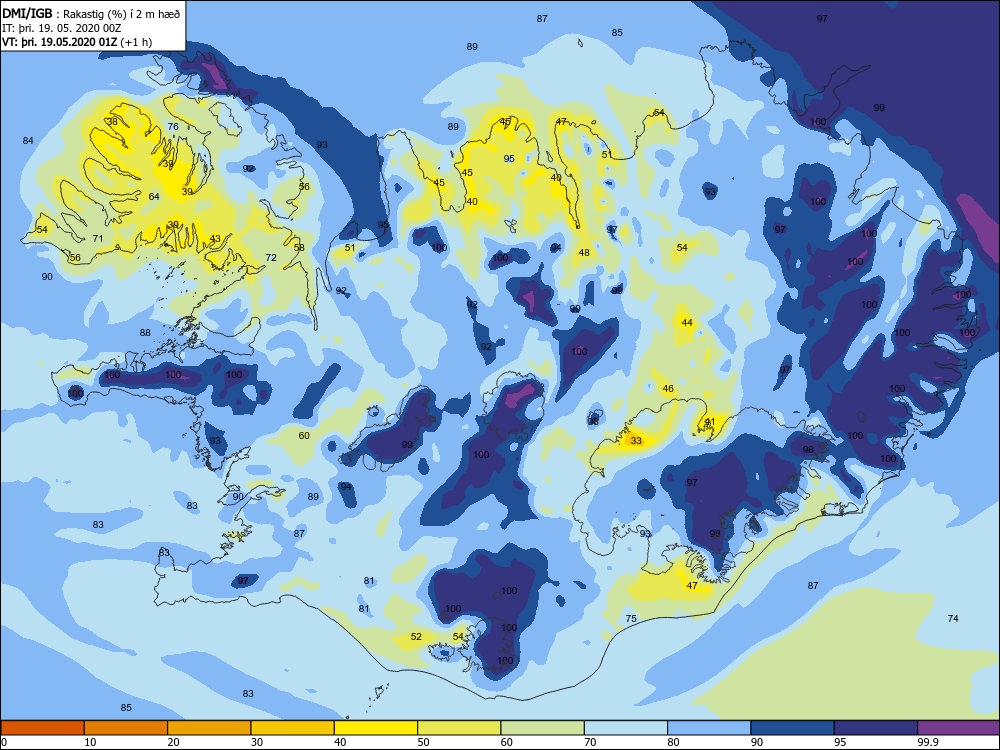Image resolution: width=1000 pixels, height=750 pixels.
Task: Click the humidity value '41' on the map
Action: coord(710,422)
